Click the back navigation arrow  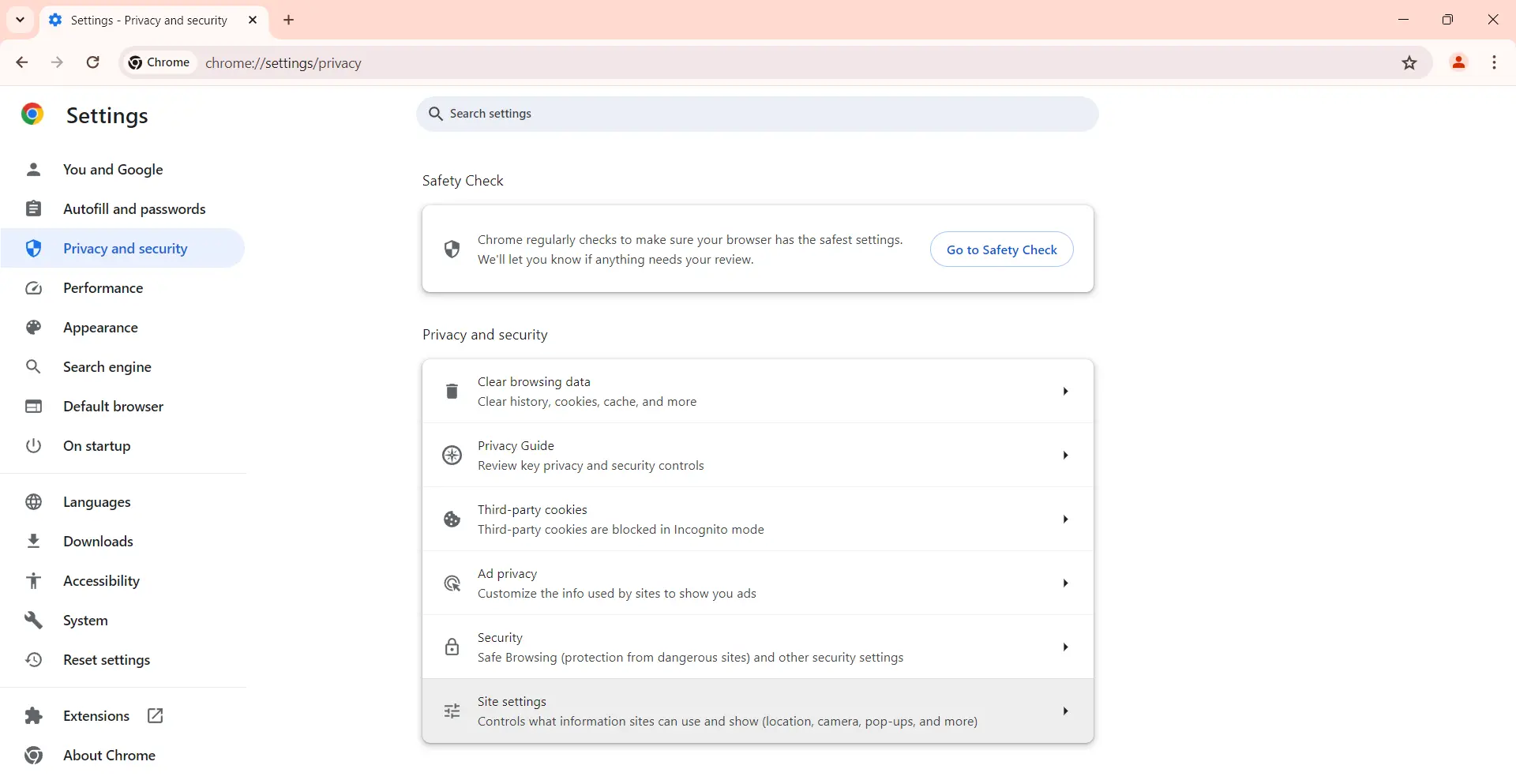tap(22, 63)
